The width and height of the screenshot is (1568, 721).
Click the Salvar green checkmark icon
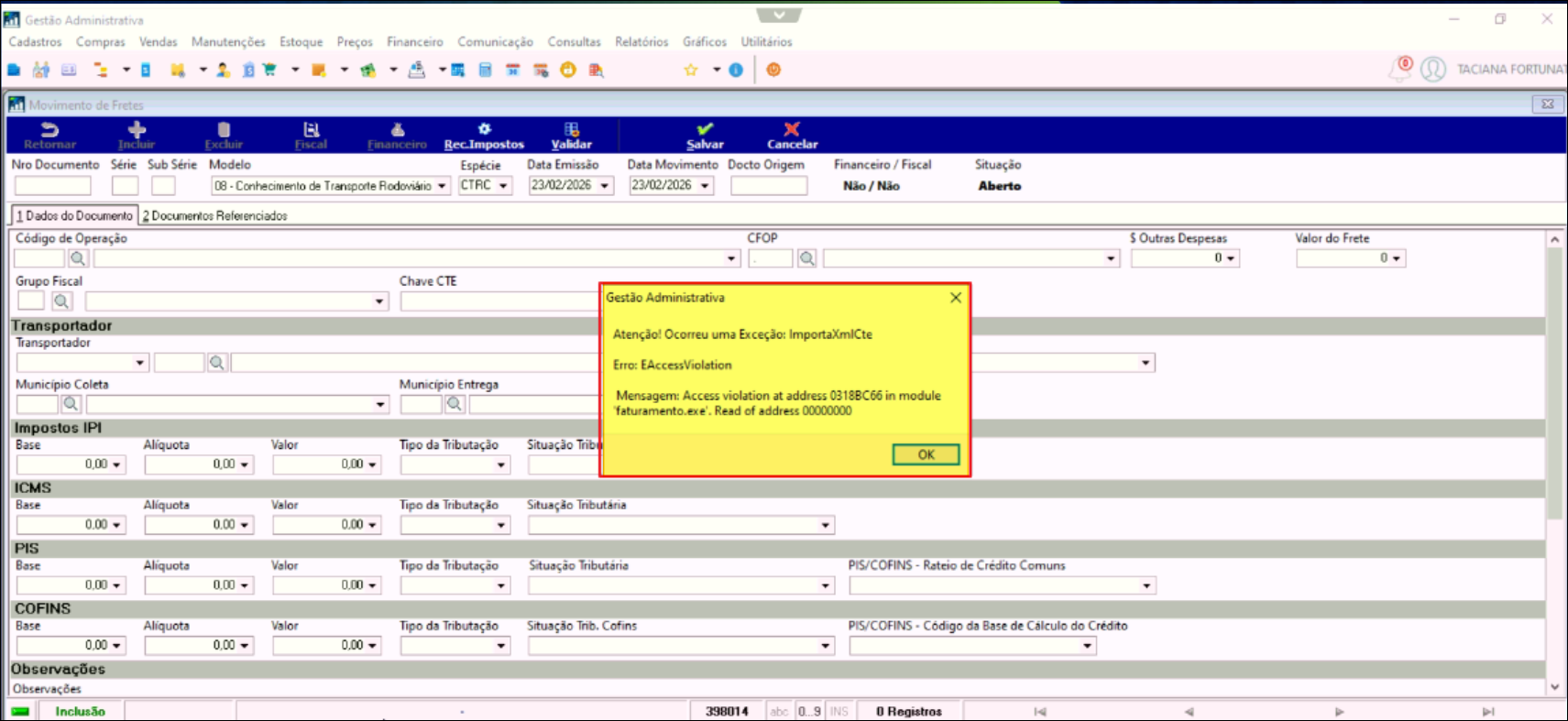(704, 130)
